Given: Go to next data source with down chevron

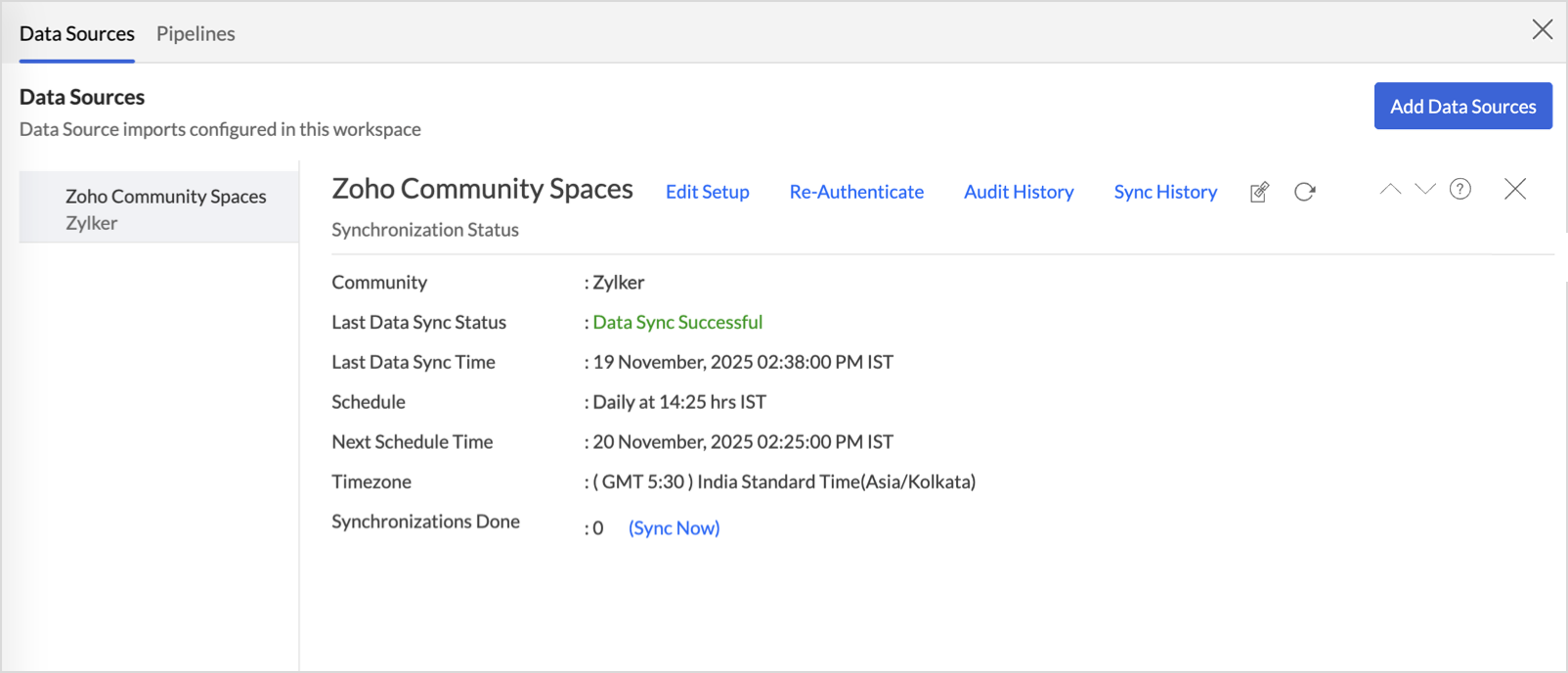Looking at the screenshot, I should 1424,190.
